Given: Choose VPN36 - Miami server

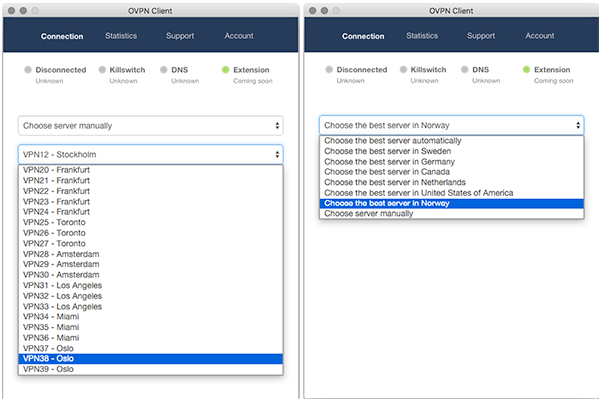Looking at the screenshot, I should (x=150, y=338).
